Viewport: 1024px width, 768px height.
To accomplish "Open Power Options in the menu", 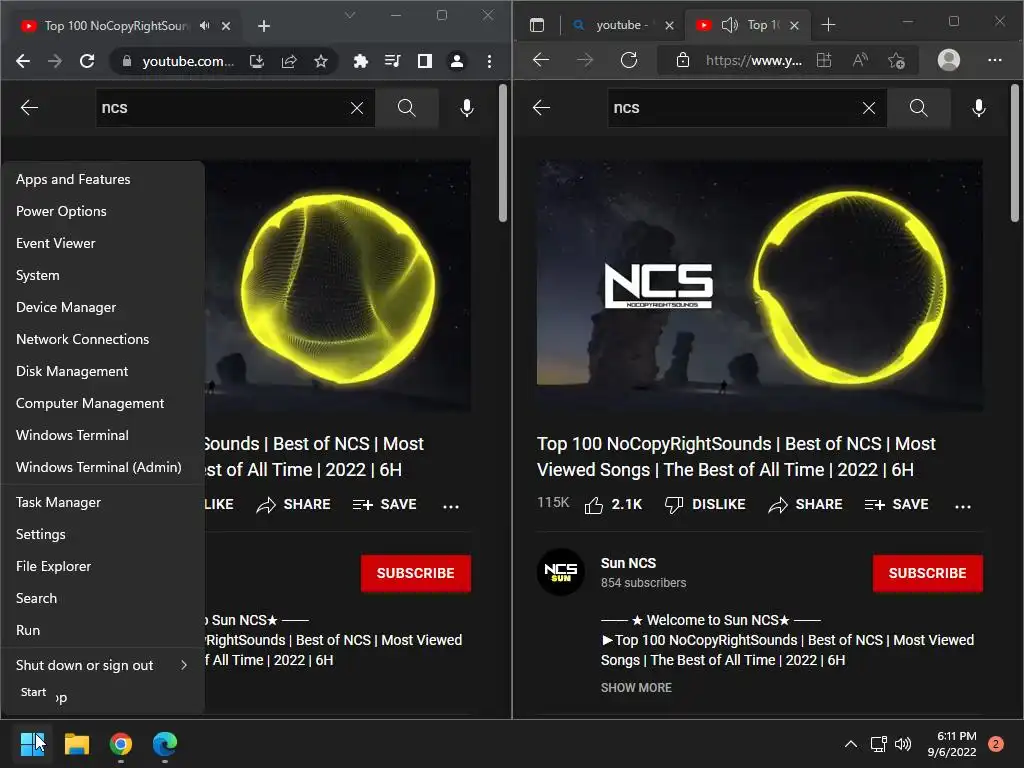I will (x=103, y=211).
